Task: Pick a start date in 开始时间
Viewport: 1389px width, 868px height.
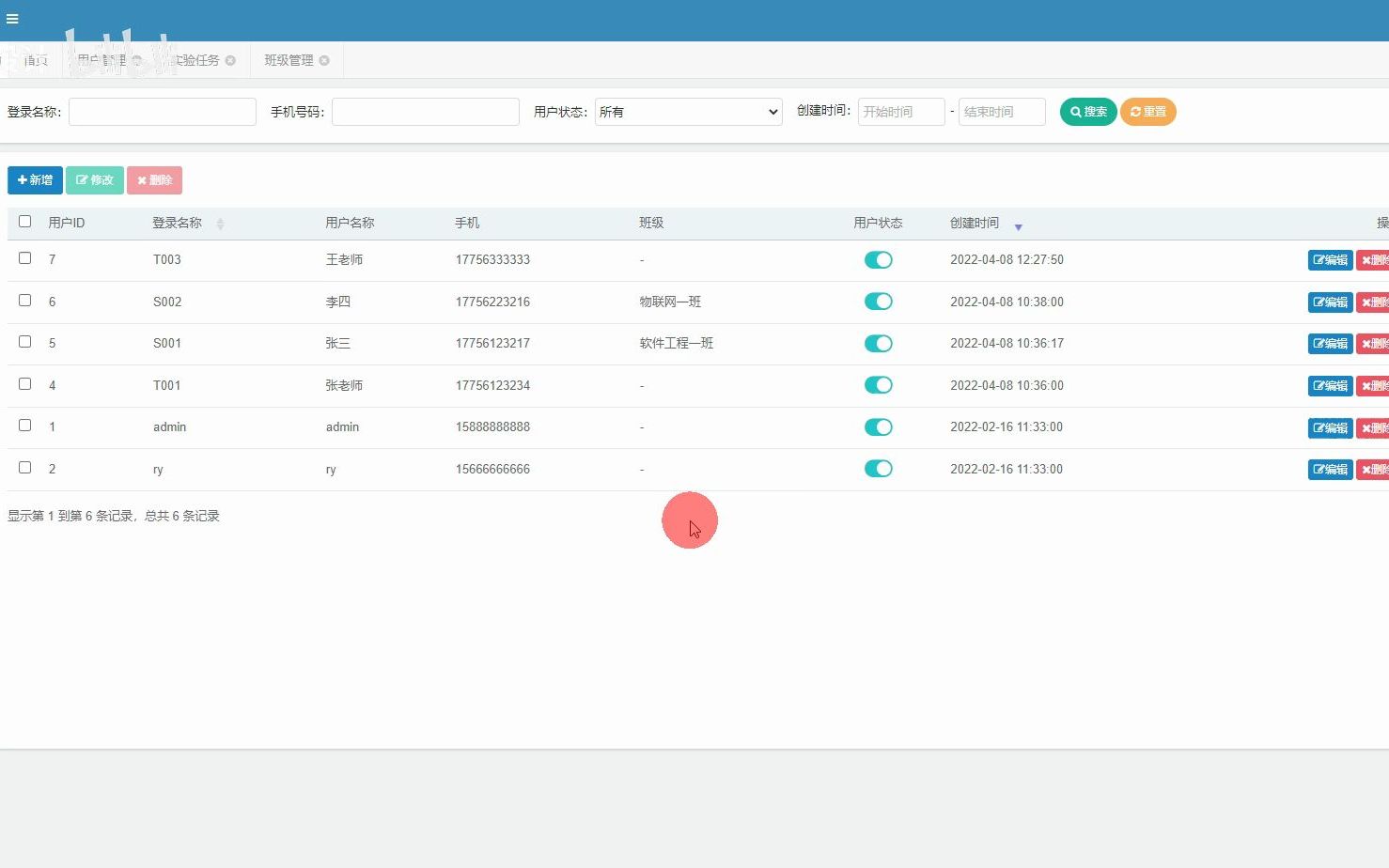Action: [x=901, y=112]
